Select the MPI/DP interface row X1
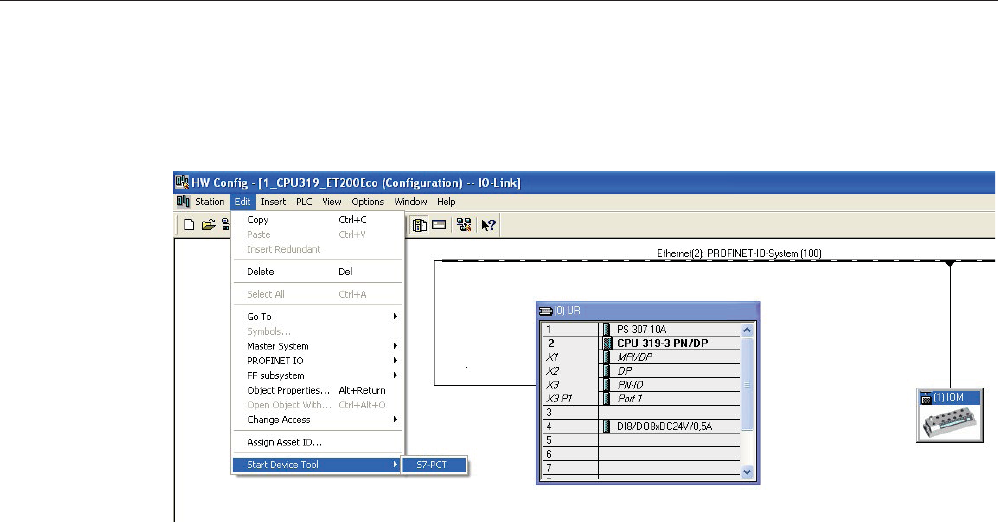This screenshot has height=522, width=998. point(641,357)
